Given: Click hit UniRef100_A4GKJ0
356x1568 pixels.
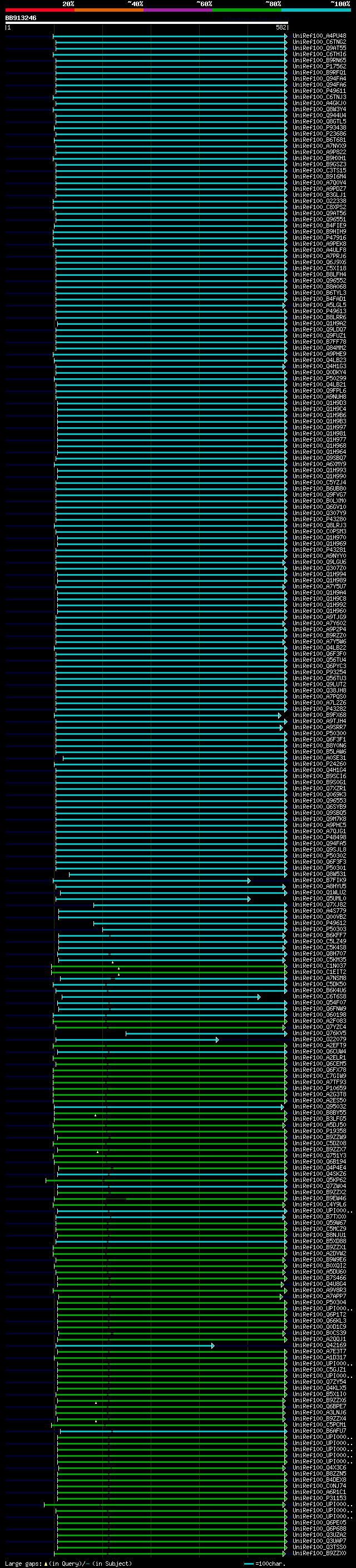Looking at the screenshot, I should (x=319, y=103).
